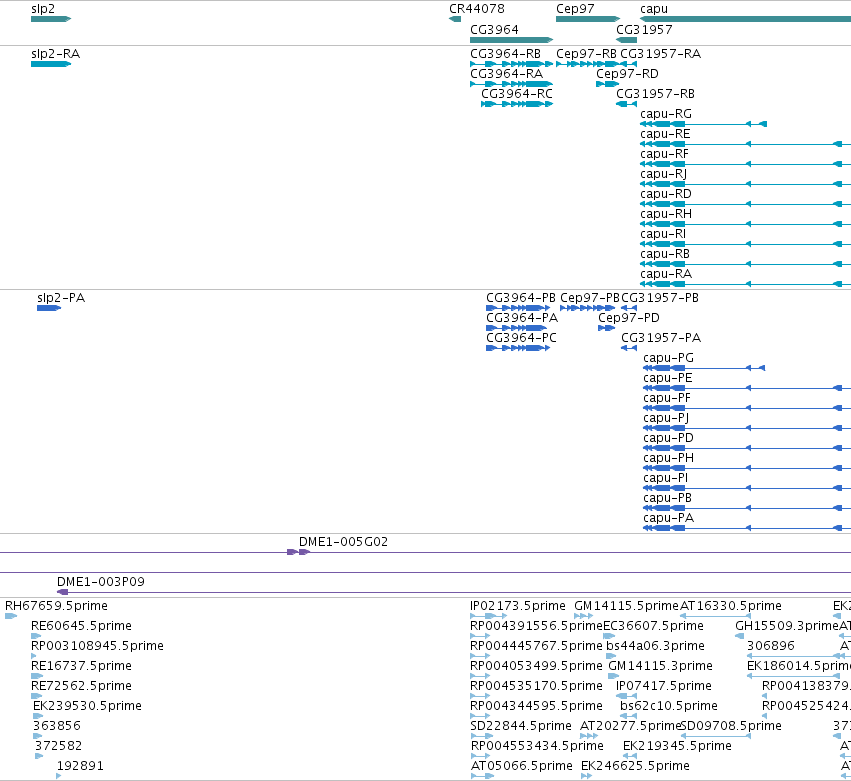Click the capu-PD protein label
Screen dimensions: 851x781
tap(669, 438)
